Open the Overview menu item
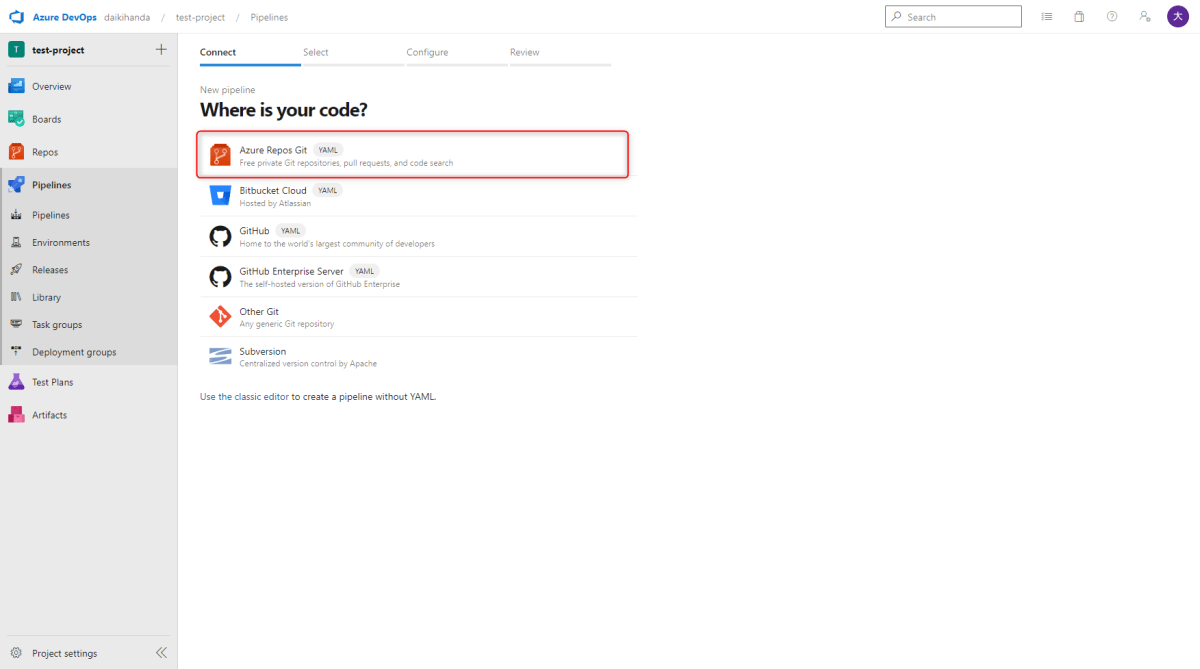Image resolution: width=1200 pixels, height=669 pixels. (x=89, y=86)
